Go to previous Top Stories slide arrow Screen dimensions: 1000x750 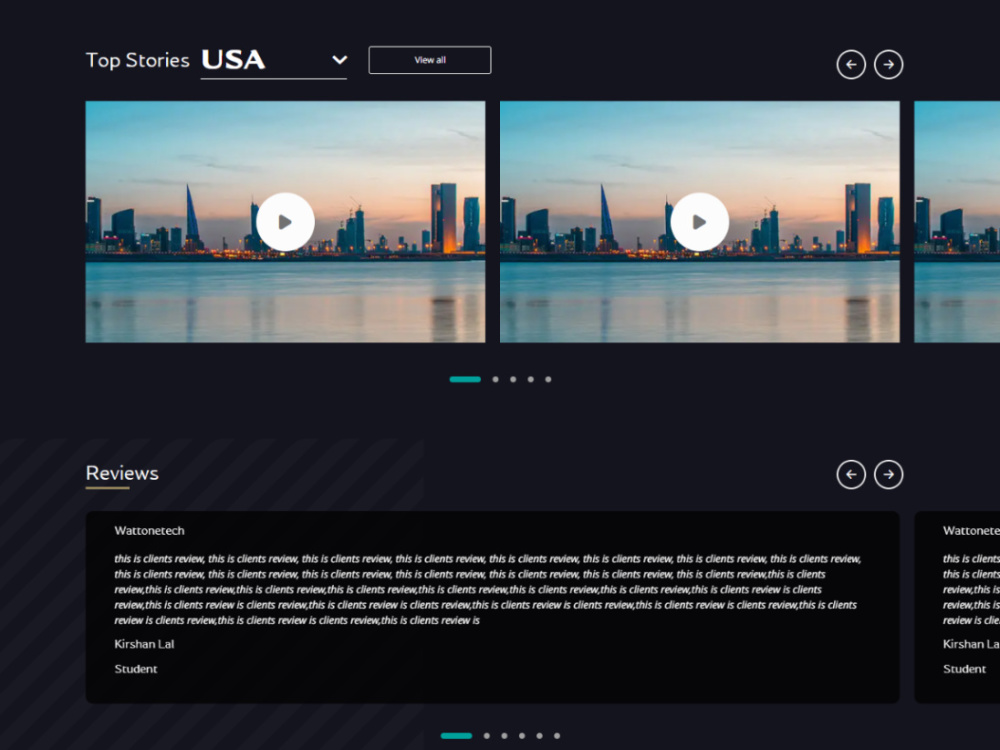[x=851, y=64]
